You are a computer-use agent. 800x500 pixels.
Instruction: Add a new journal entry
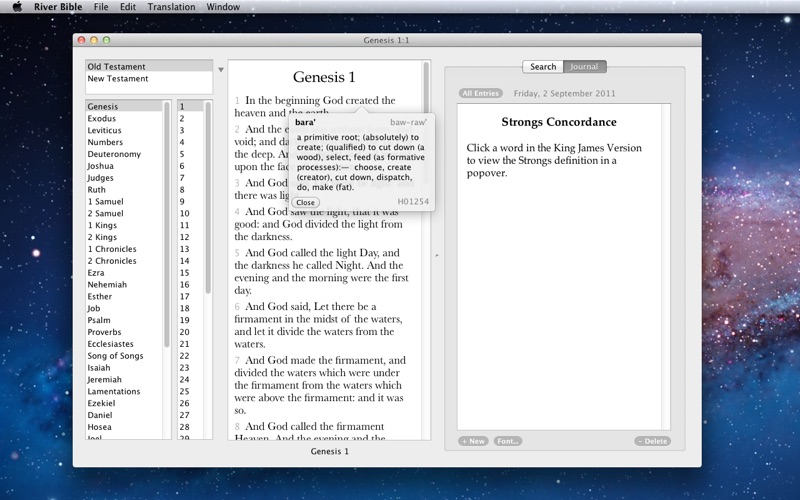473,441
